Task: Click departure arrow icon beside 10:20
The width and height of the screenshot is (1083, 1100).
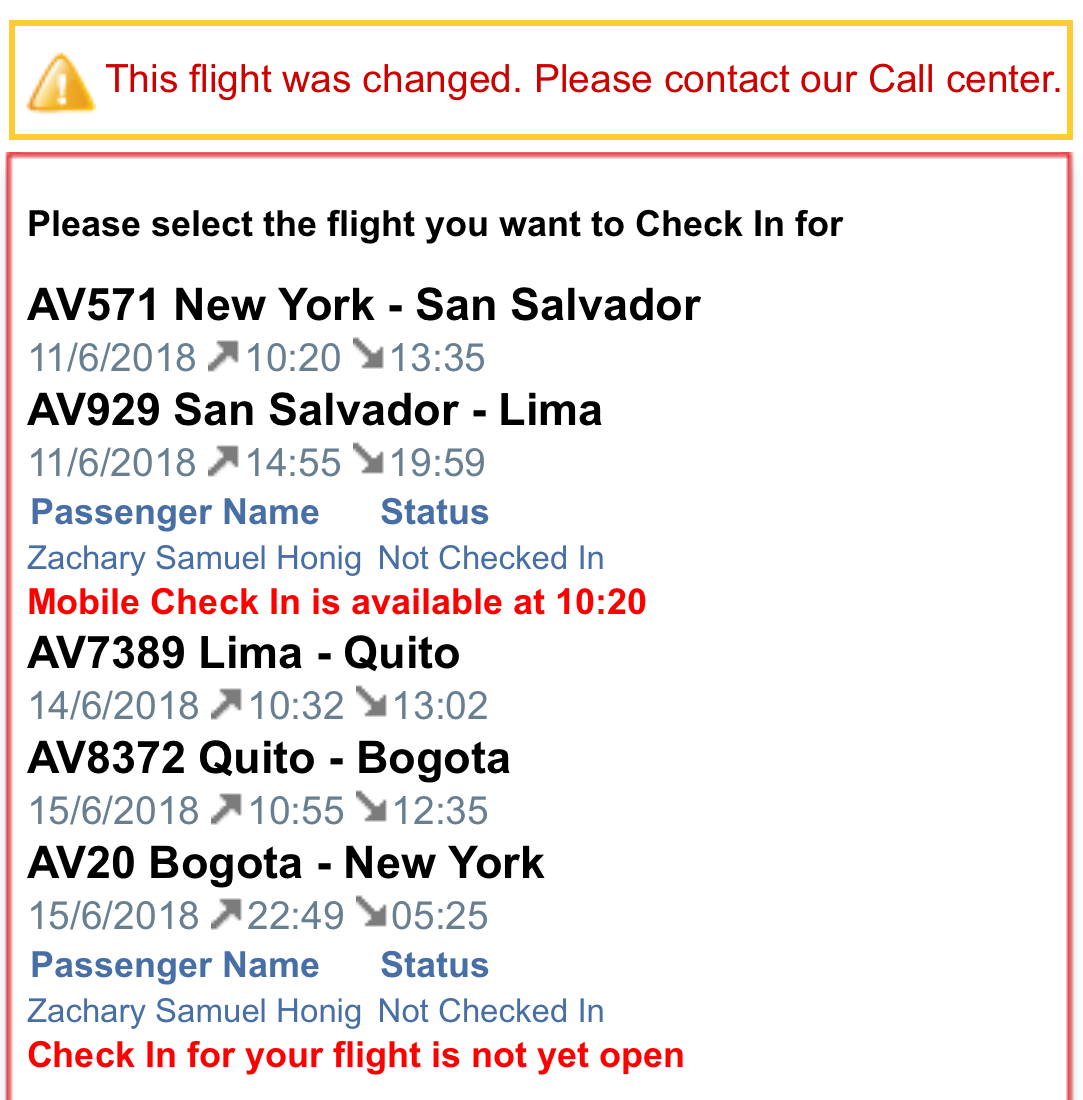Action: point(224,355)
